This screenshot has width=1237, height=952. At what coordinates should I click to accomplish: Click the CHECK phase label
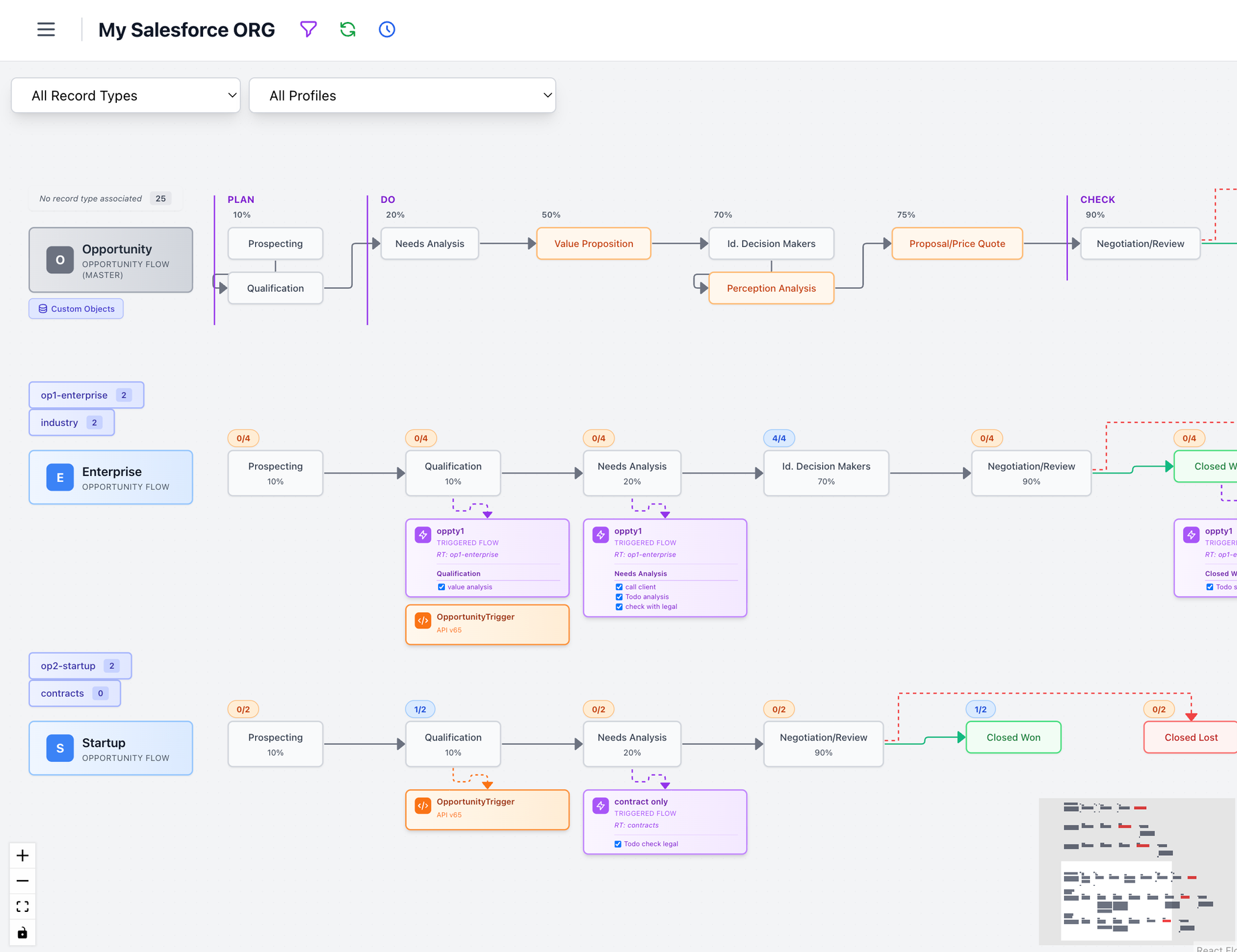tap(1097, 200)
